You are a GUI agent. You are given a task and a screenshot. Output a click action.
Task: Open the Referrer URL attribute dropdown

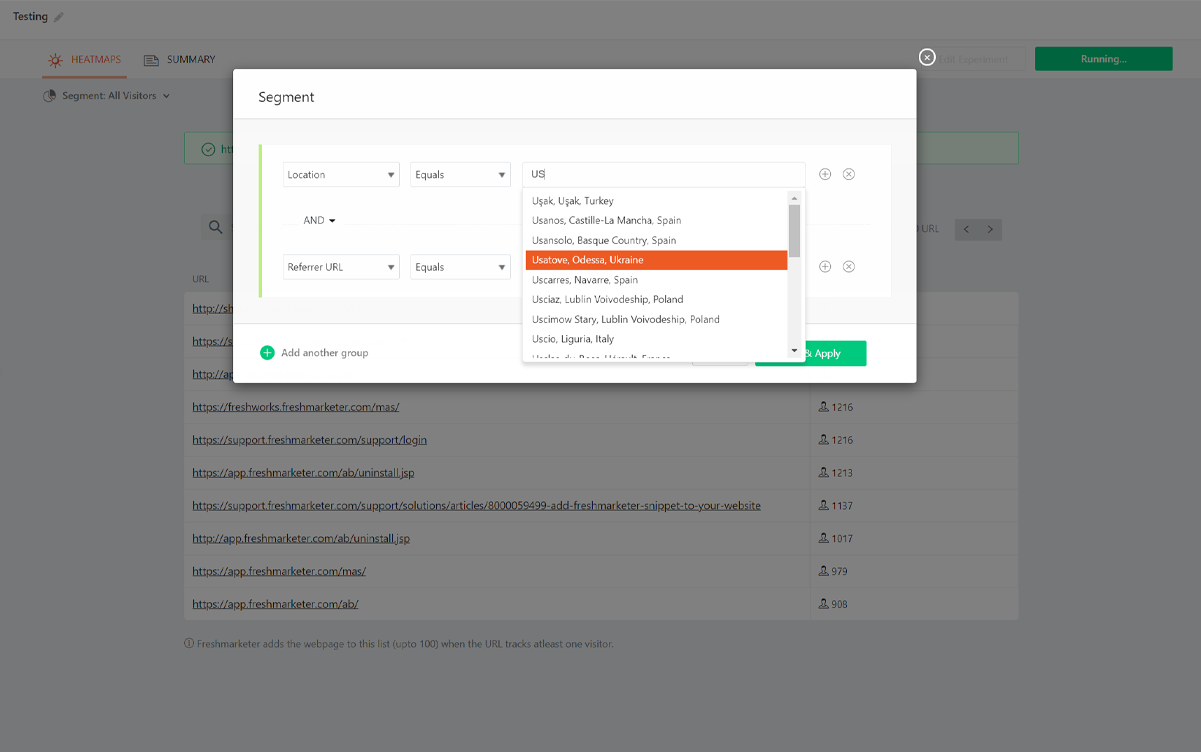[x=341, y=267]
